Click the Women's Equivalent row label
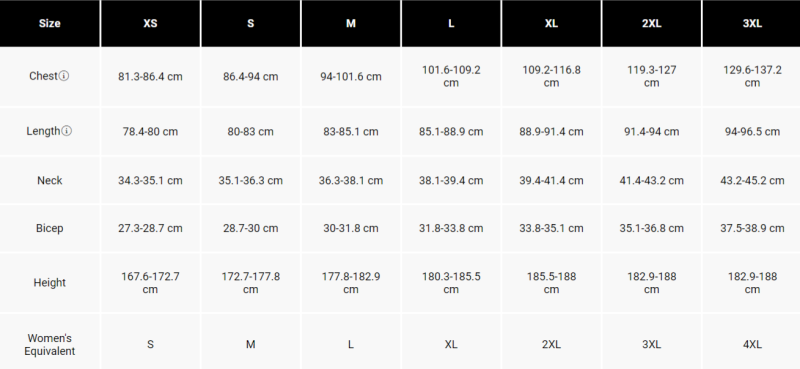 (x=49, y=345)
